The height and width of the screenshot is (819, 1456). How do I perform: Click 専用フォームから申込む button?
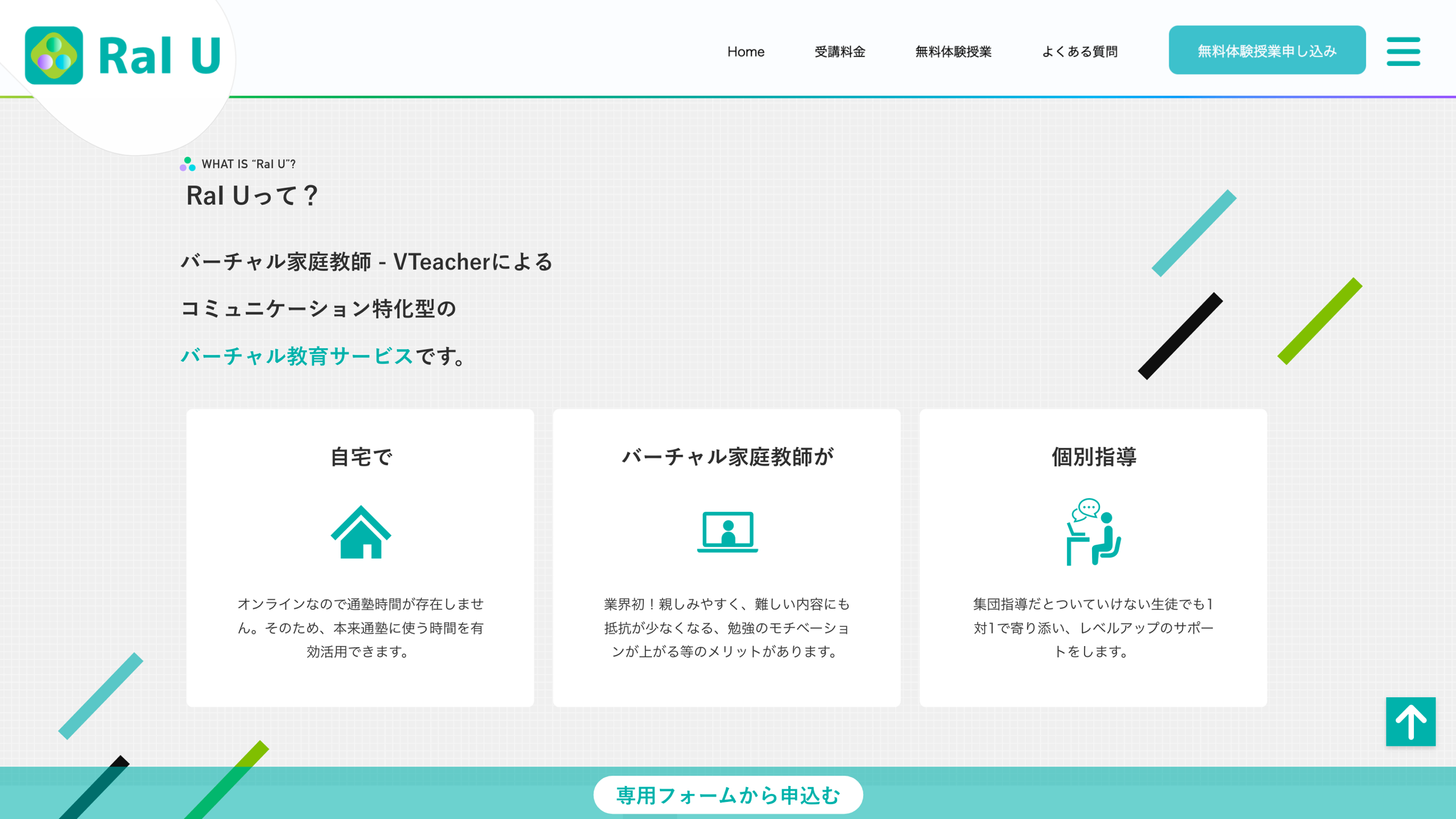coord(728,795)
